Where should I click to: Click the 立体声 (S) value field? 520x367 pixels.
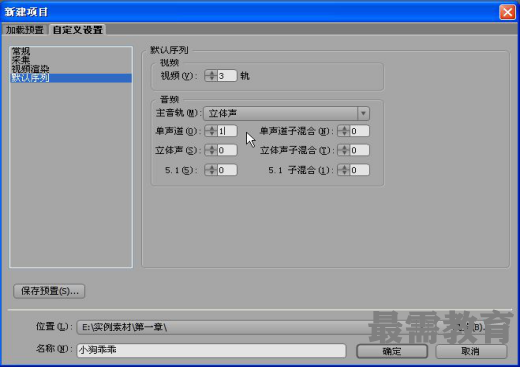pos(227,150)
